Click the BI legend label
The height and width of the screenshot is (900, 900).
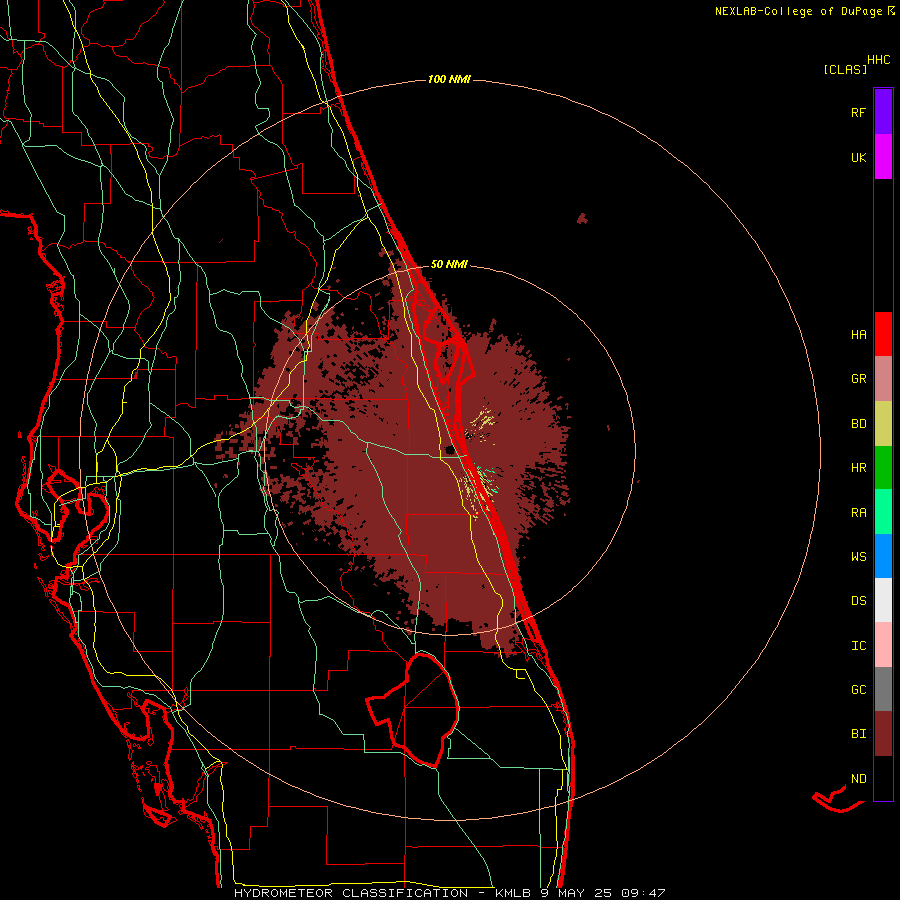coord(858,734)
